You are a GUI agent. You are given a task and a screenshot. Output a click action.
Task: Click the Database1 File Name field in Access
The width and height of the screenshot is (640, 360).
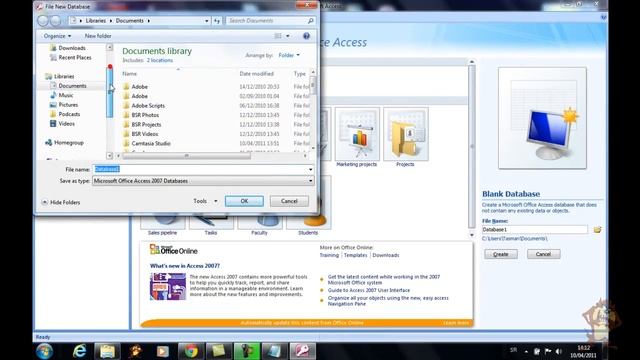click(535, 230)
